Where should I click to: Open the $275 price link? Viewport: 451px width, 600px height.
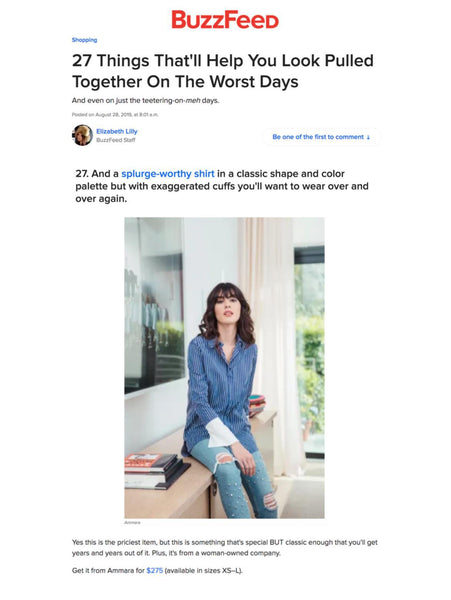155,571
